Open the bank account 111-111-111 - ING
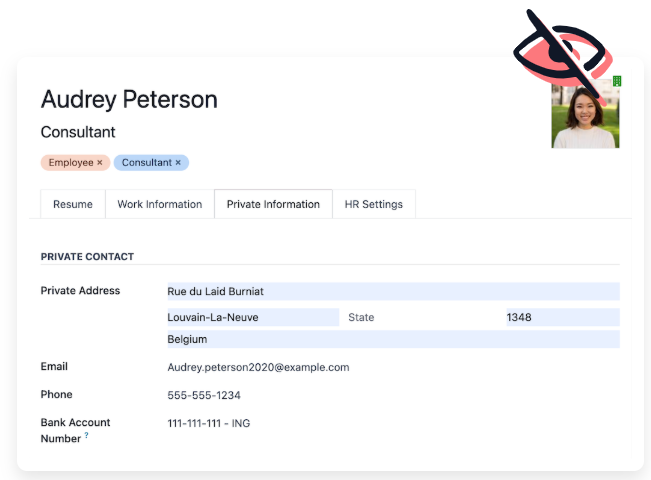The height and width of the screenshot is (480, 651). 209,423
